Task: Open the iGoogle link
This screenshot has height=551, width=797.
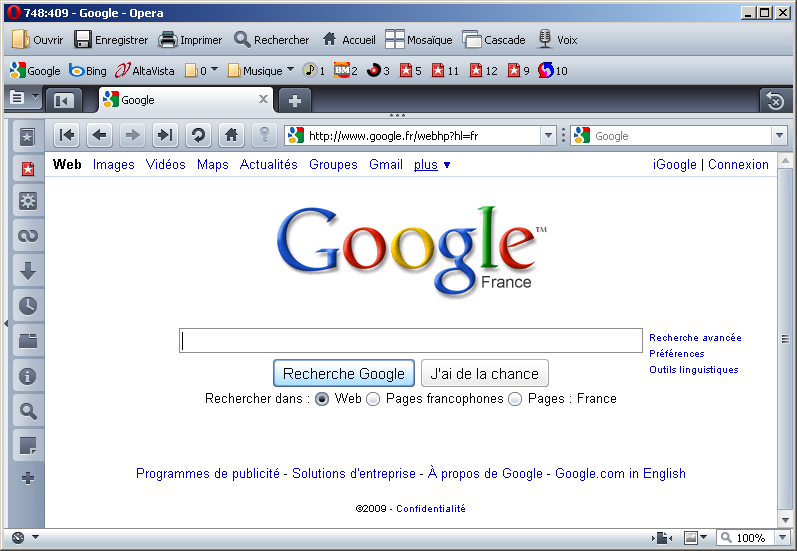Action: tap(675, 165)
